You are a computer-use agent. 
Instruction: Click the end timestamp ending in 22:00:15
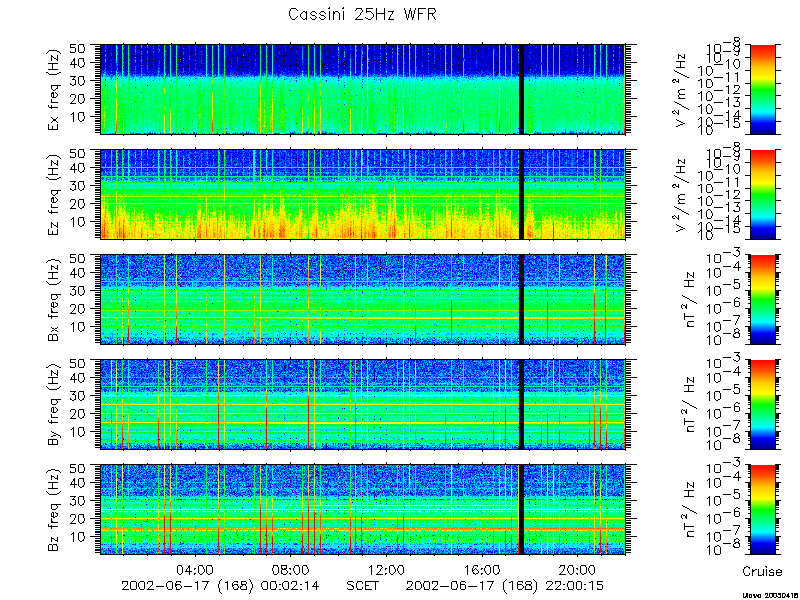(x=505, y=585)
